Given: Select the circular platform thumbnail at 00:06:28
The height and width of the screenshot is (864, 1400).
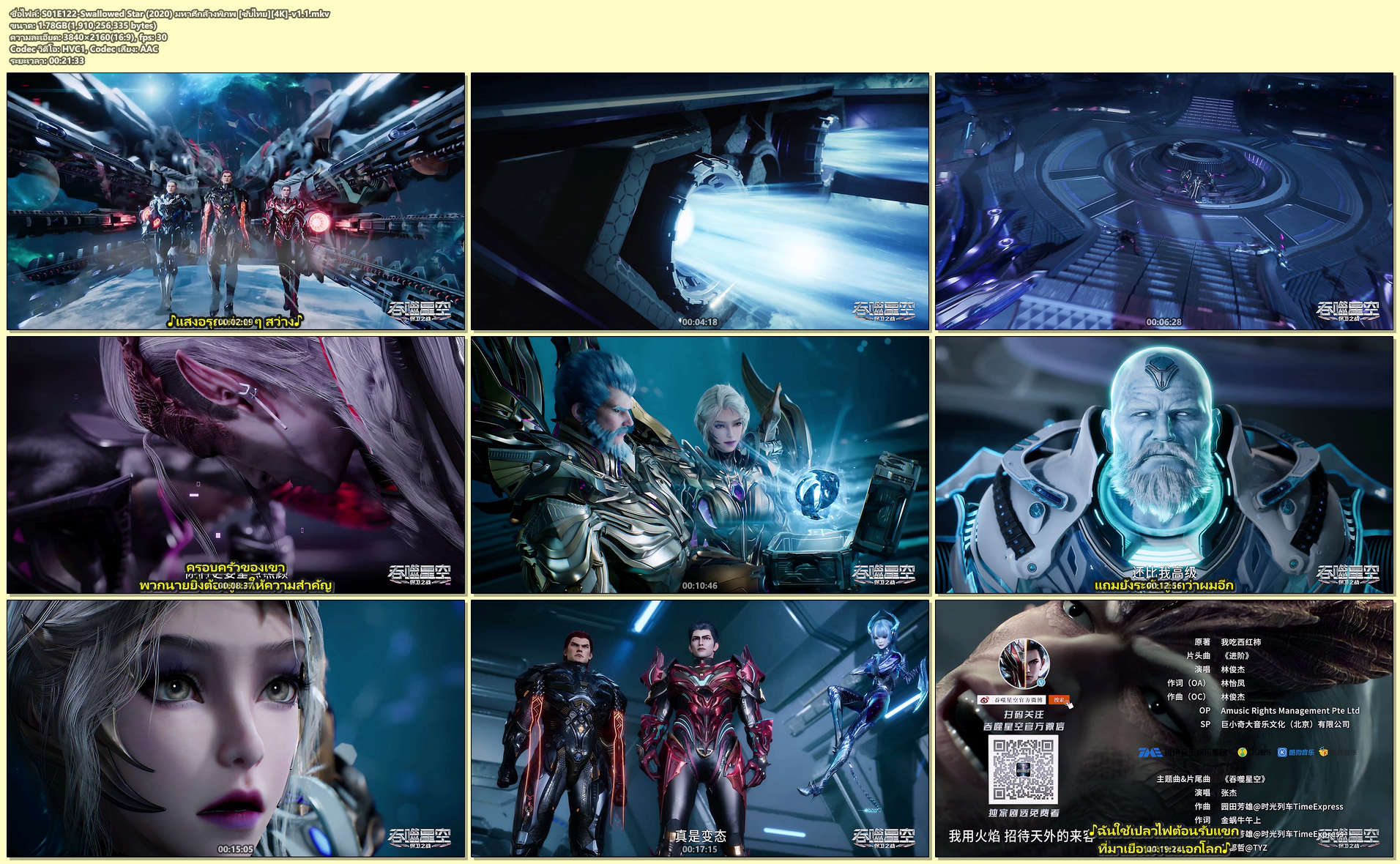Looking at the screenshot, I should [1163, 201].
